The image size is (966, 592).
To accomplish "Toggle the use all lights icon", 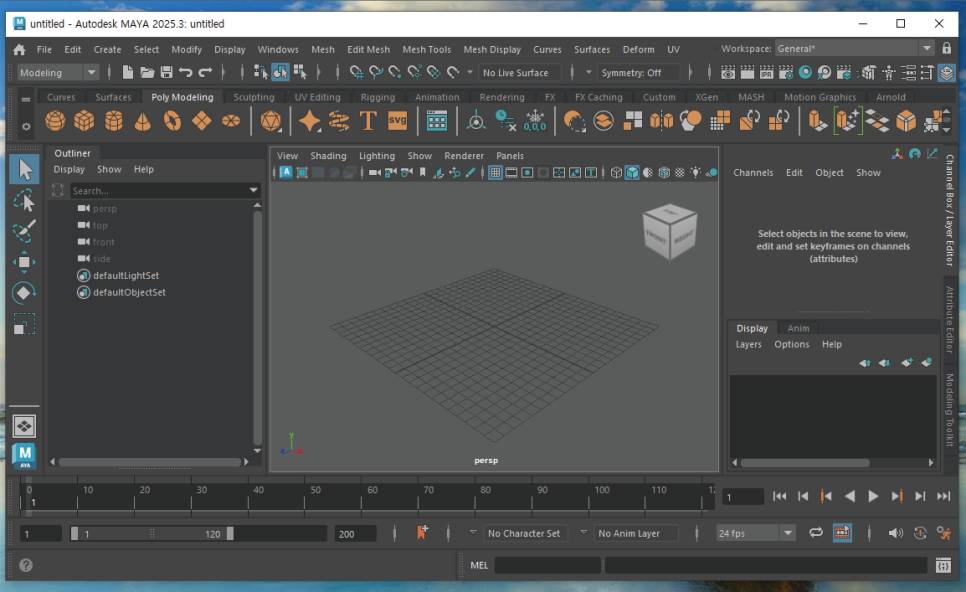I will [x=696, y=173].
